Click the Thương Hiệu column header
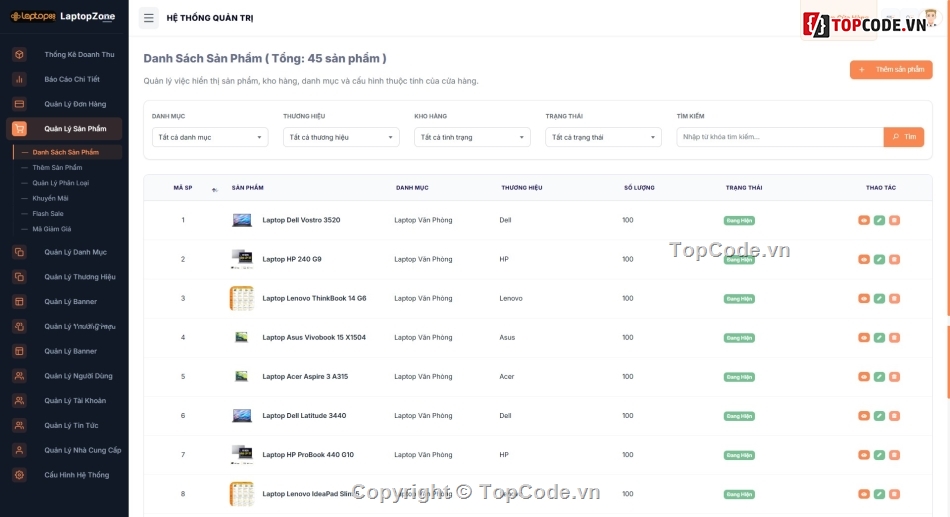Viewport: 950px width, 517px height. [x=522, y=188]
